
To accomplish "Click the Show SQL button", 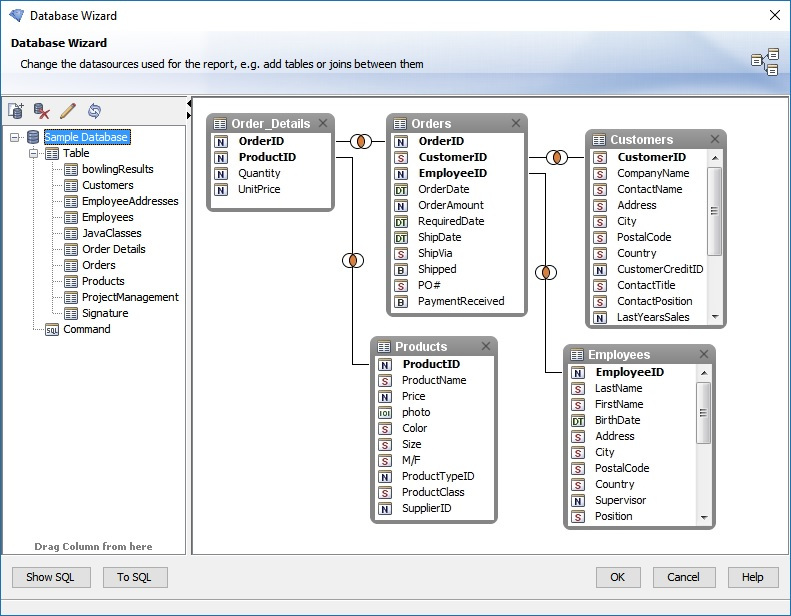I will [51, 577].
